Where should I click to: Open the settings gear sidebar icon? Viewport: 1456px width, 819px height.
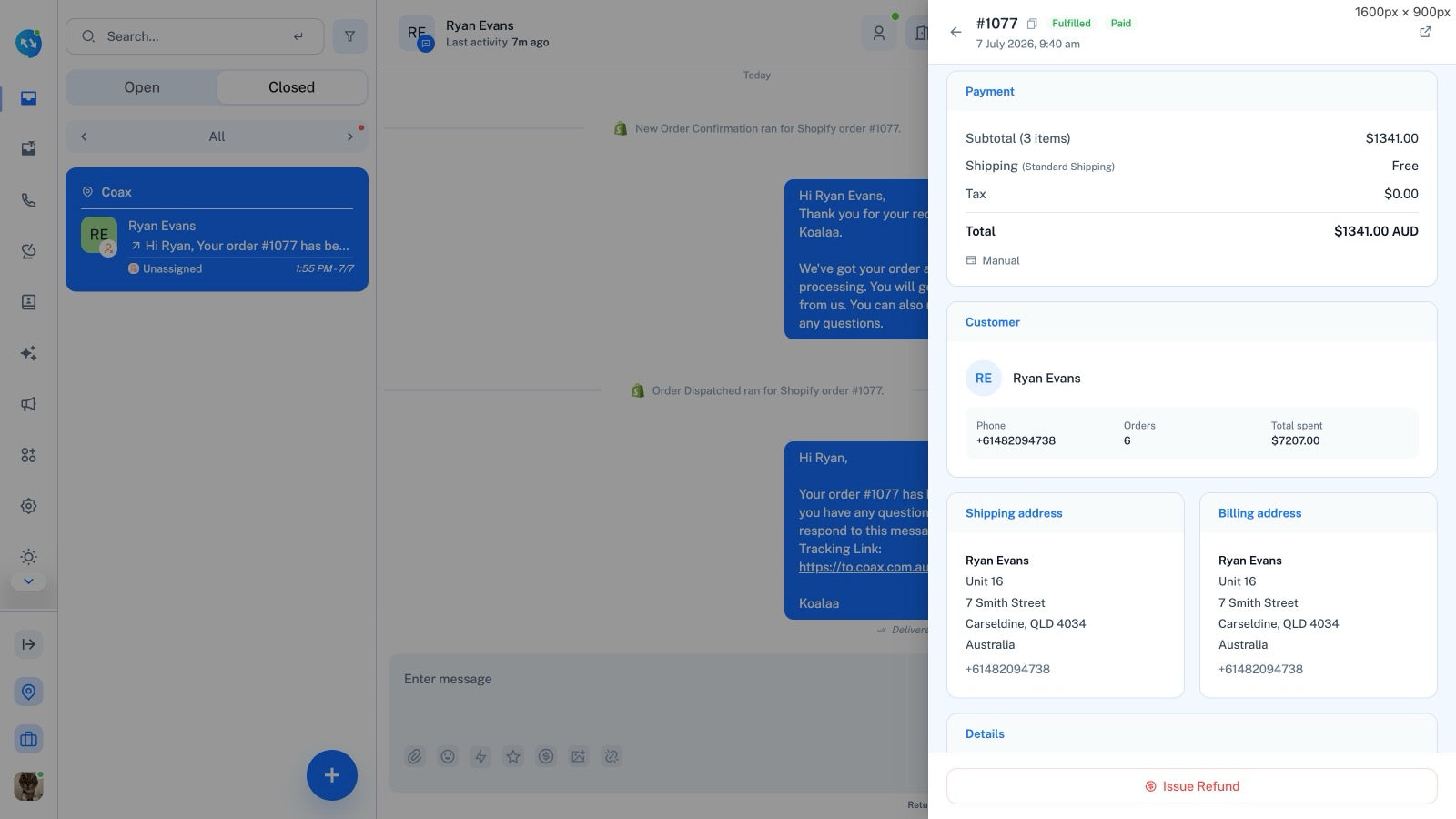28,506
